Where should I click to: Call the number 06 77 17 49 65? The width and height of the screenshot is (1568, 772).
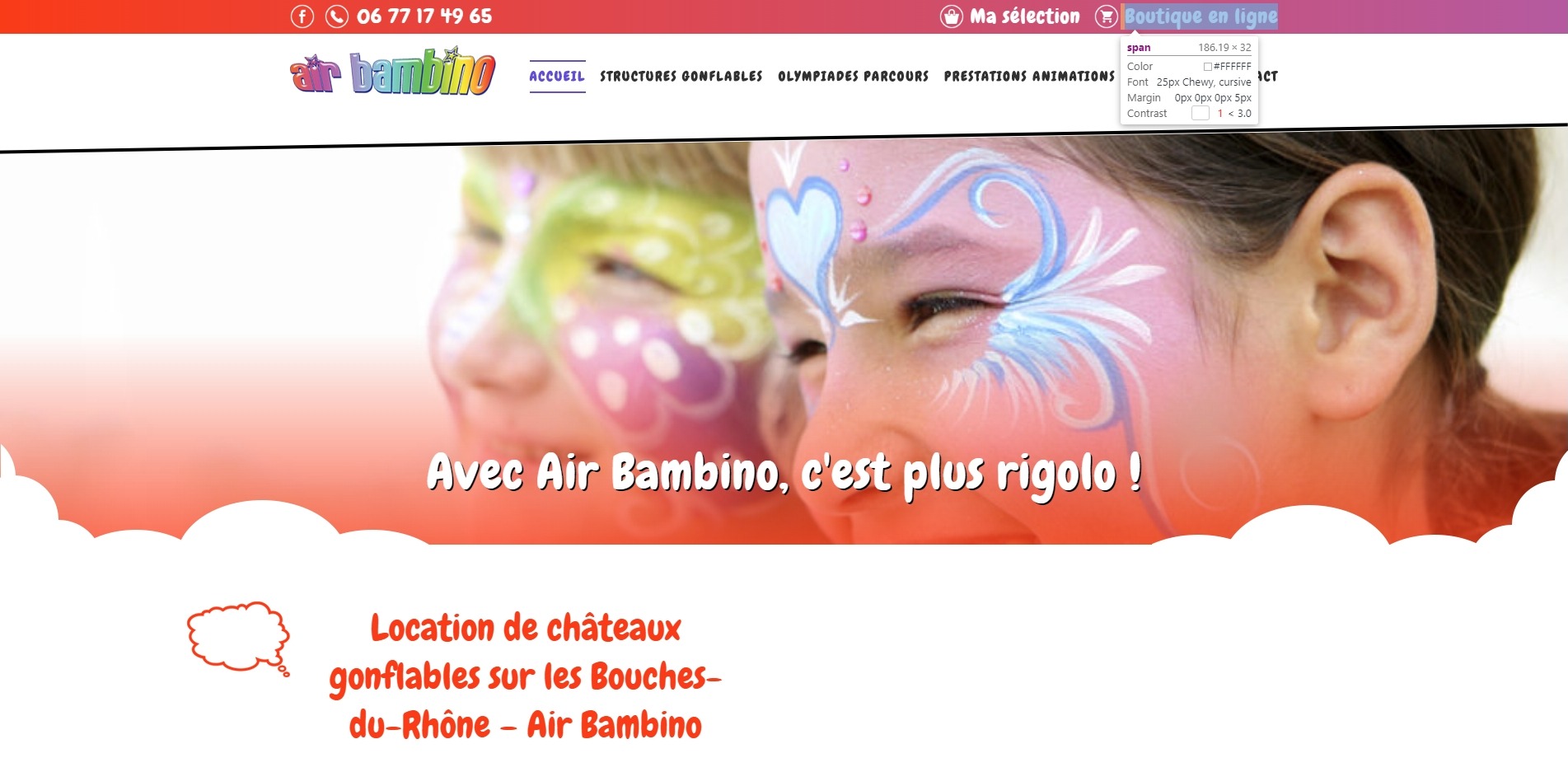[x=424, y=16]
